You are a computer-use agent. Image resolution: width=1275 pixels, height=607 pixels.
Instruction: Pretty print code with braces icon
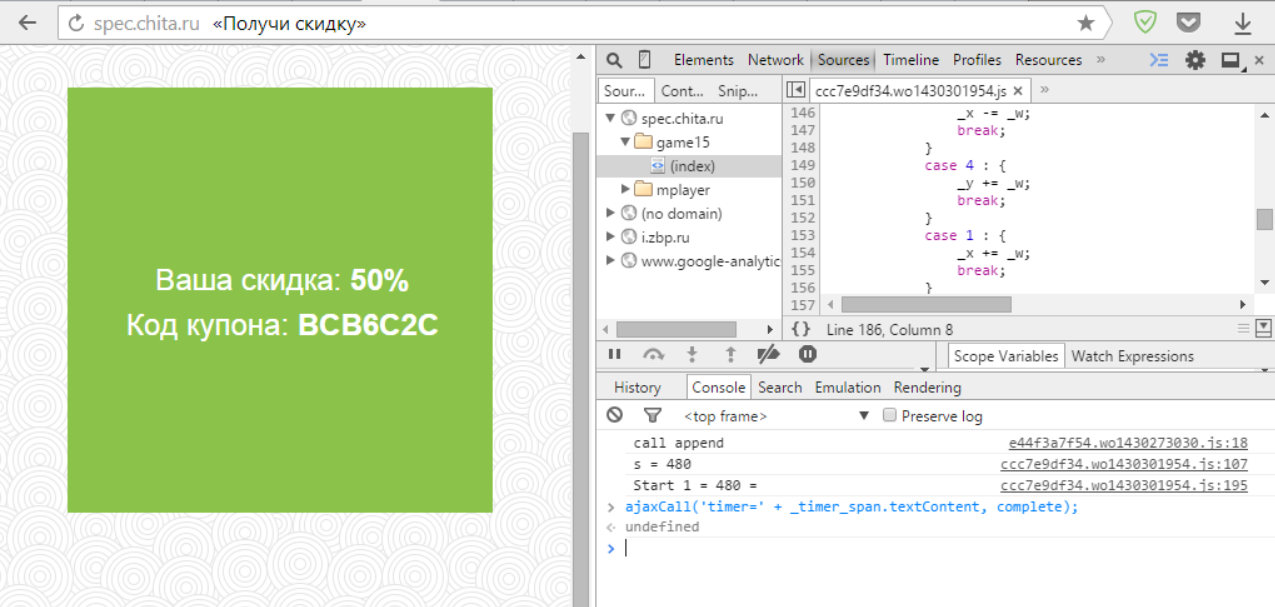800,329
